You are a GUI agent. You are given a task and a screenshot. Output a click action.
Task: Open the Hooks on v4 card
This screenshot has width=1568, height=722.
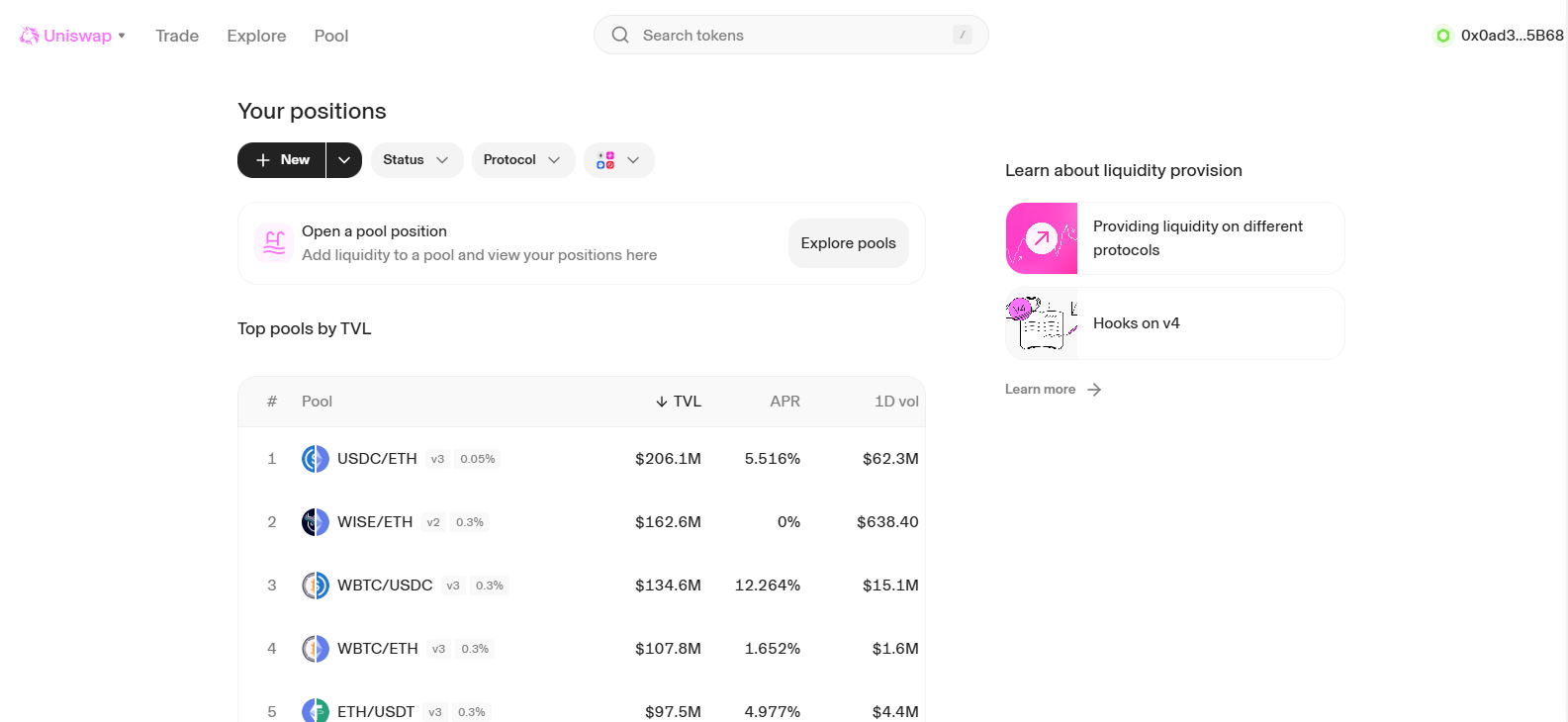click(x=1175, y=323)
